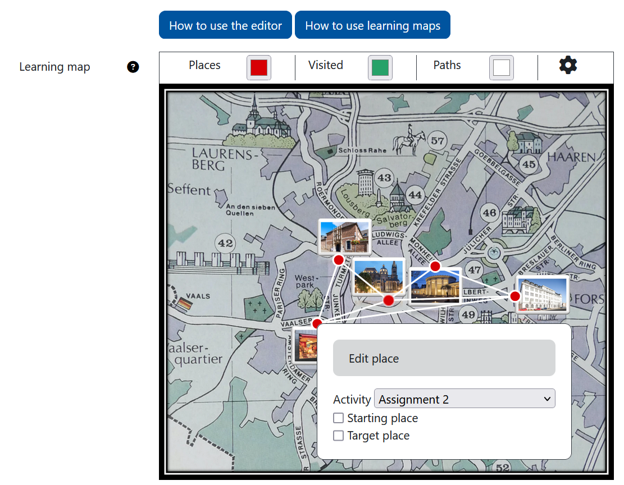The width and height of the screenshot is (624, 485).
Task: Click the theater building photo thumbnail
Action: point(435,287)
